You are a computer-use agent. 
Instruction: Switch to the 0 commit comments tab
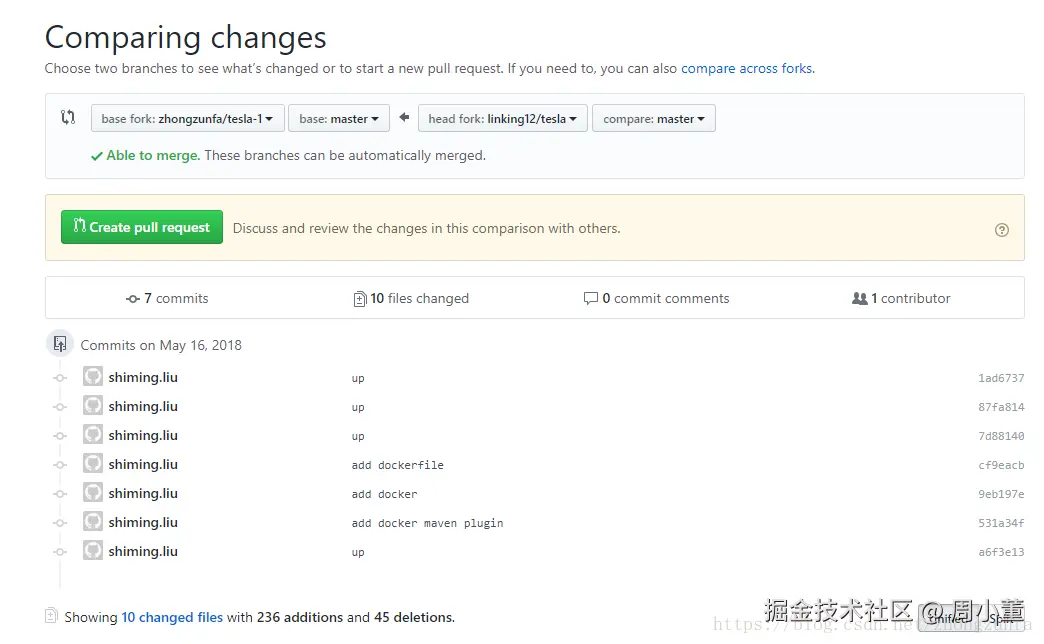(x=656, y=298)
